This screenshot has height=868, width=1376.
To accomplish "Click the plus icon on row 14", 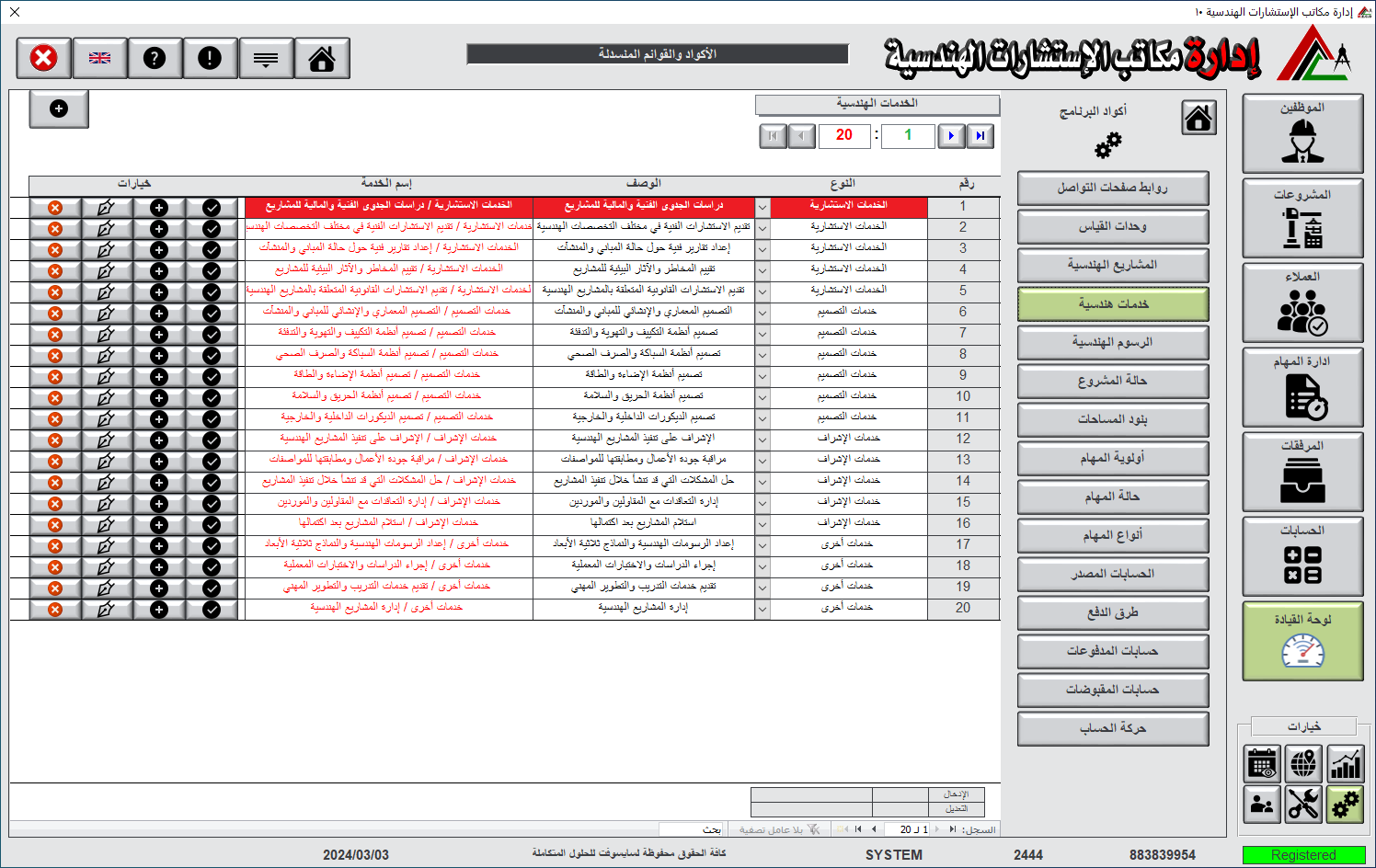I will [x=159, y=483].
